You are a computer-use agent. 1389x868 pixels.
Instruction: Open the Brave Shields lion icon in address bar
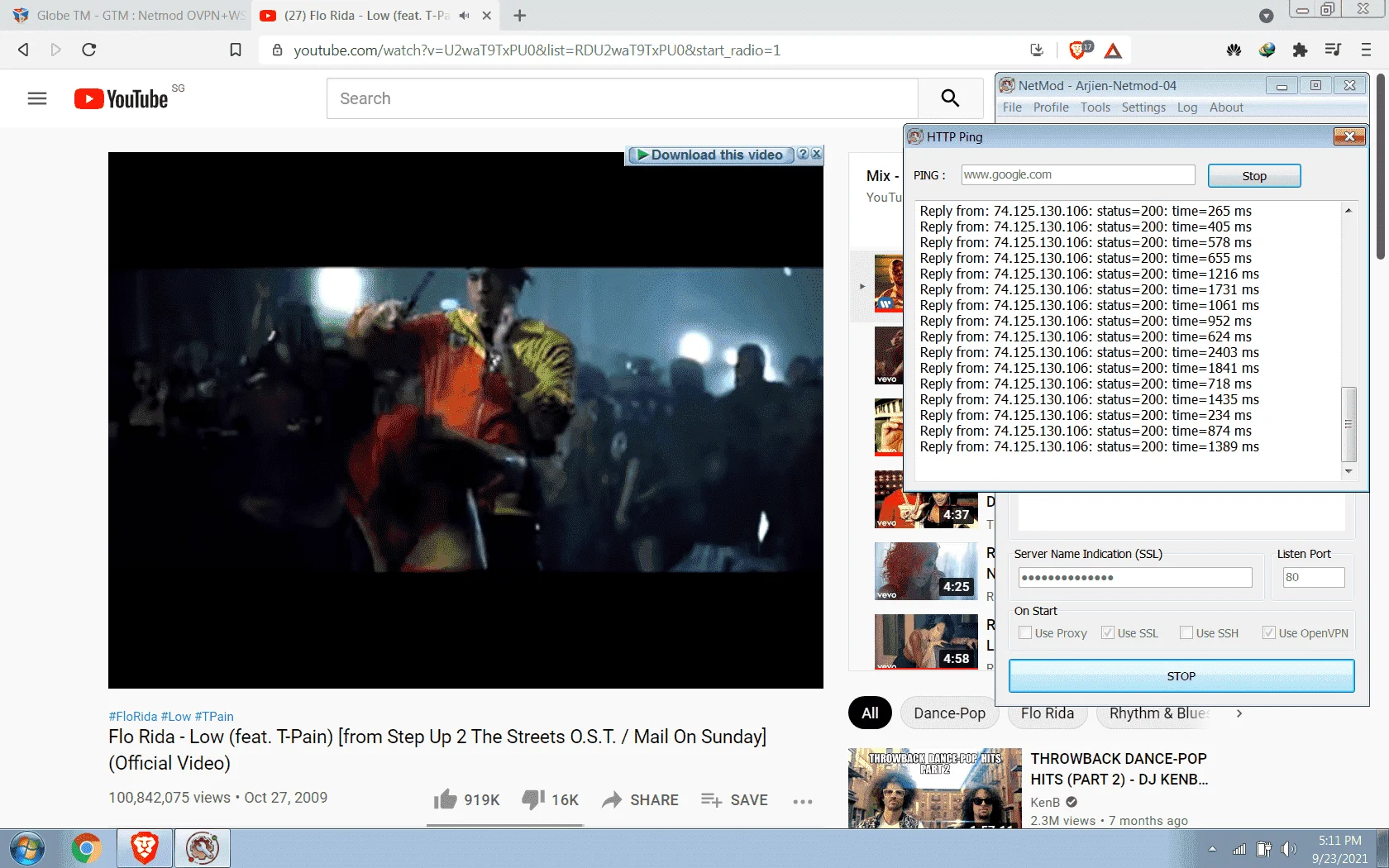coord(1078,50)
